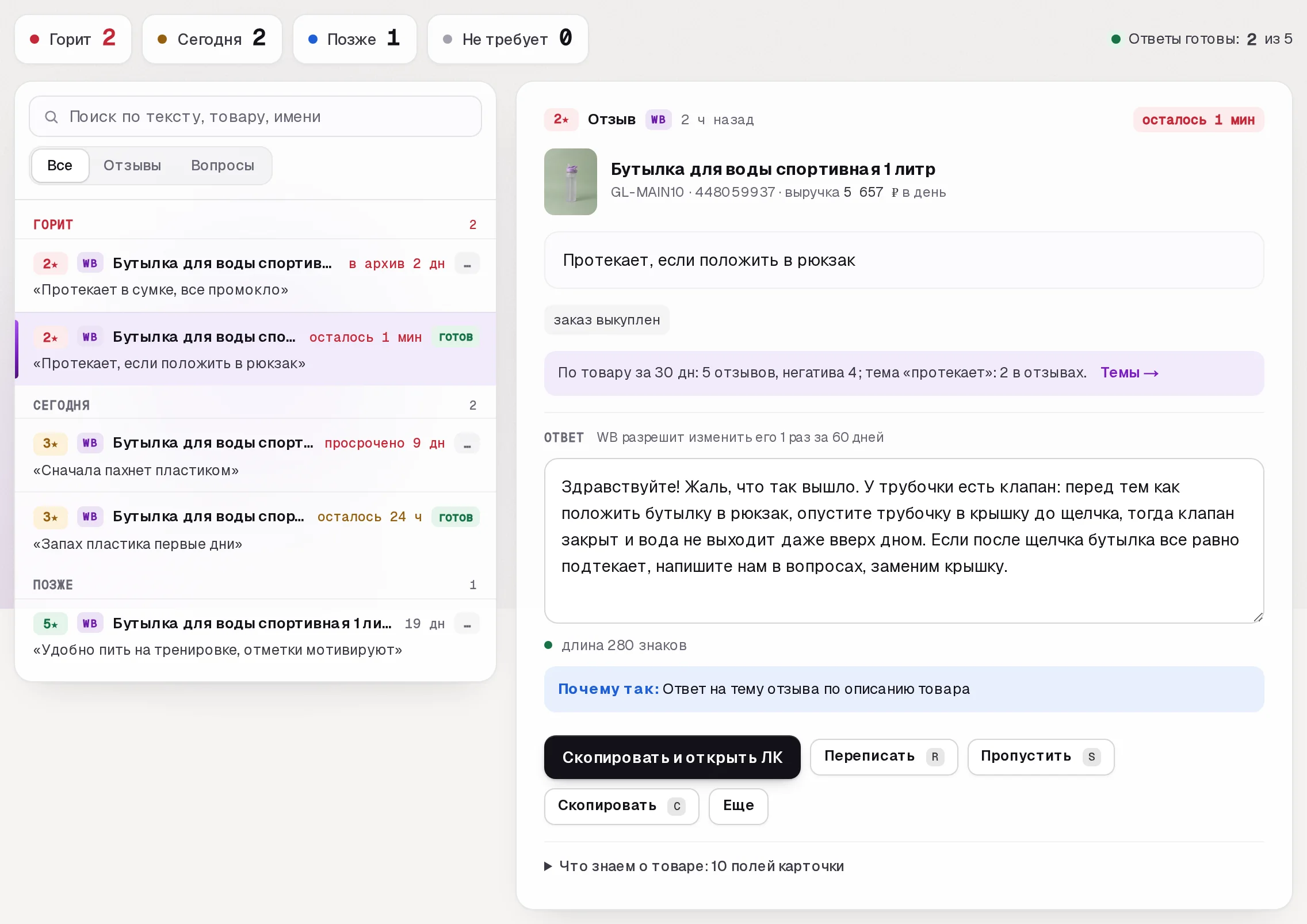The image size is (1307, 924).
Task: Click the «осталось 1 мин» deadline badge at top right
Action: click(x=1198, y=120)
